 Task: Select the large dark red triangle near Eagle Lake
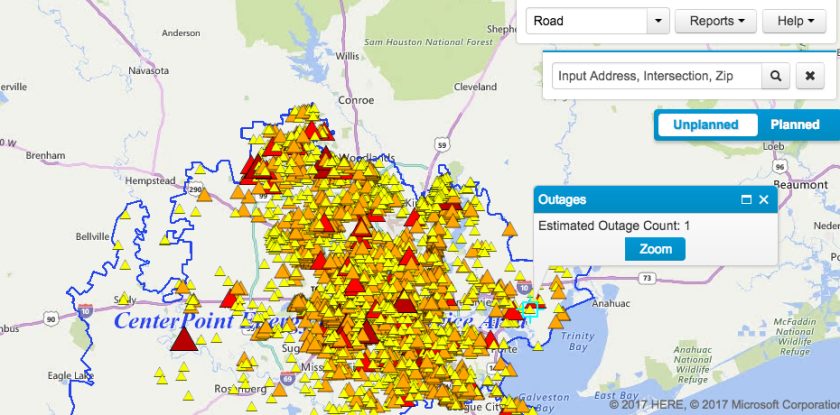tap(184, 339)
